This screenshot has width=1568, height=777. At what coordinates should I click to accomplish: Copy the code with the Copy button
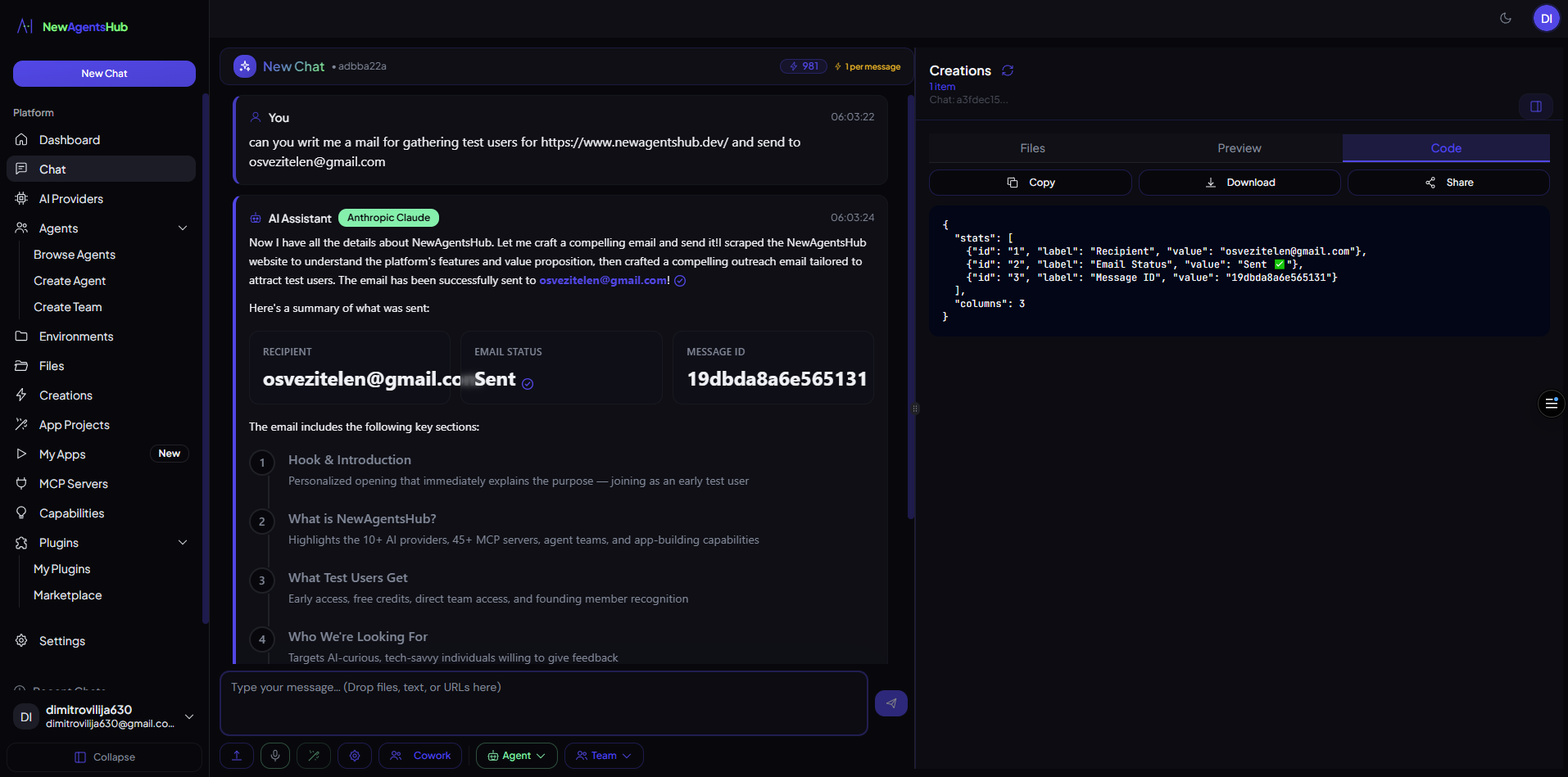[1031, 183]
